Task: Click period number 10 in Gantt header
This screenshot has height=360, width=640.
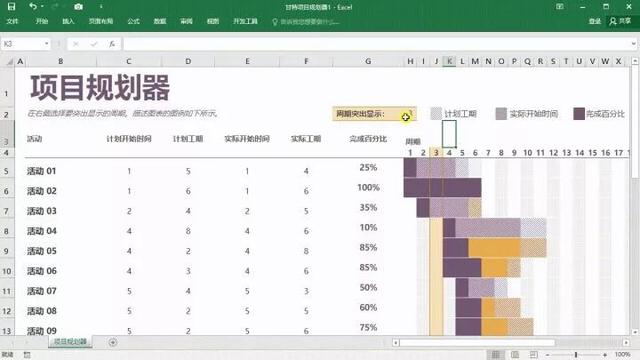Action: click(527, 153)
